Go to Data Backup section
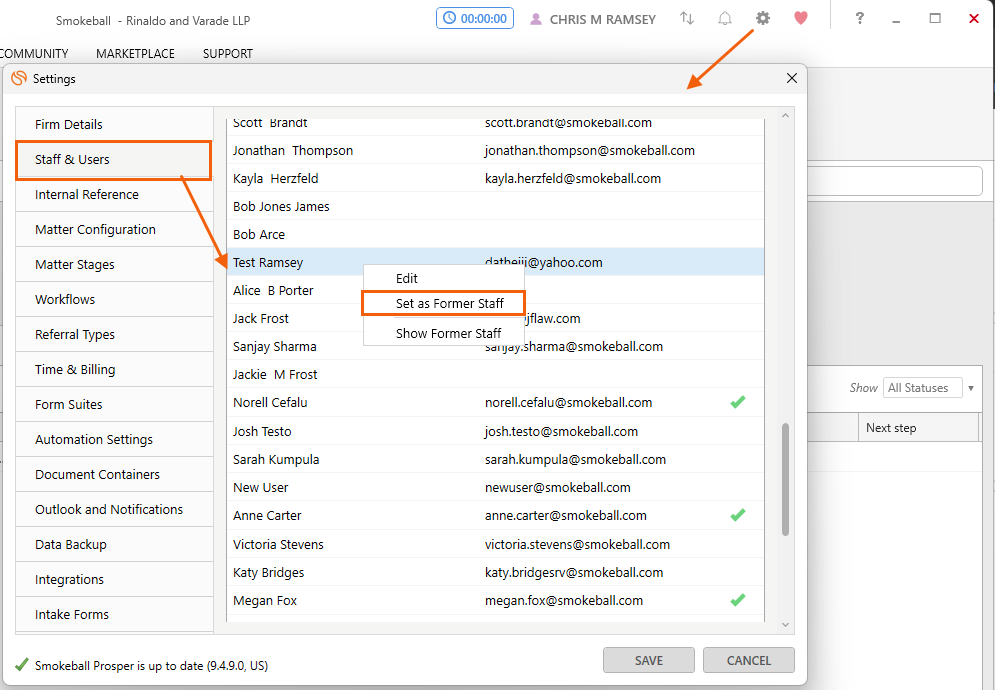995x690 pixels. (x=114, y=545)
